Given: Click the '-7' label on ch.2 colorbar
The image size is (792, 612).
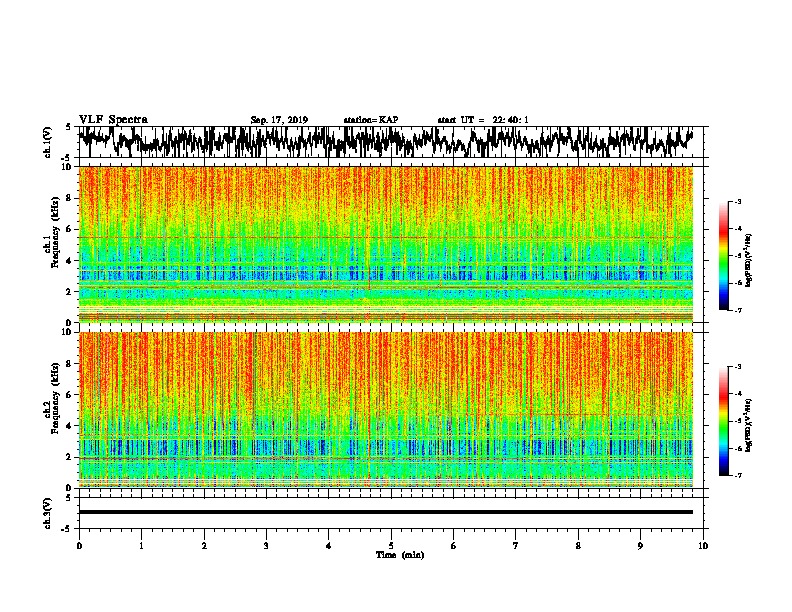Looking at the screenshot, I should pyautogui.click(x=737, y=475).
